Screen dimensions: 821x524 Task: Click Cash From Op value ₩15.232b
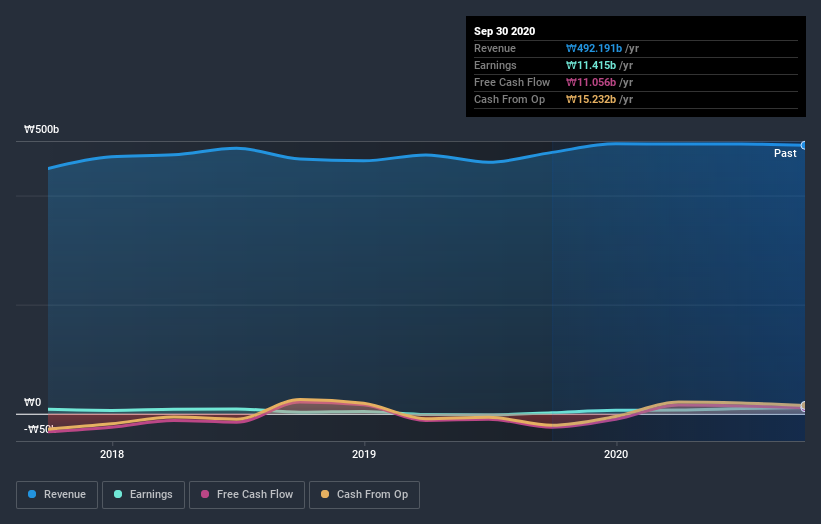(591, 99)
